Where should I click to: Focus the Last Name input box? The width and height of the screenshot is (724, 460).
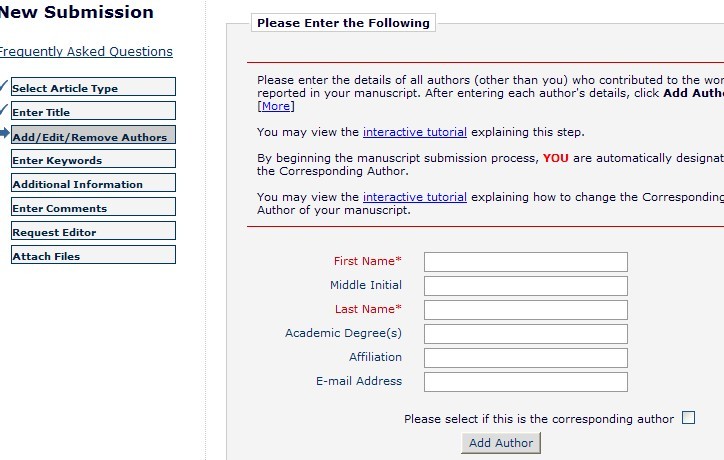[525, 310]
